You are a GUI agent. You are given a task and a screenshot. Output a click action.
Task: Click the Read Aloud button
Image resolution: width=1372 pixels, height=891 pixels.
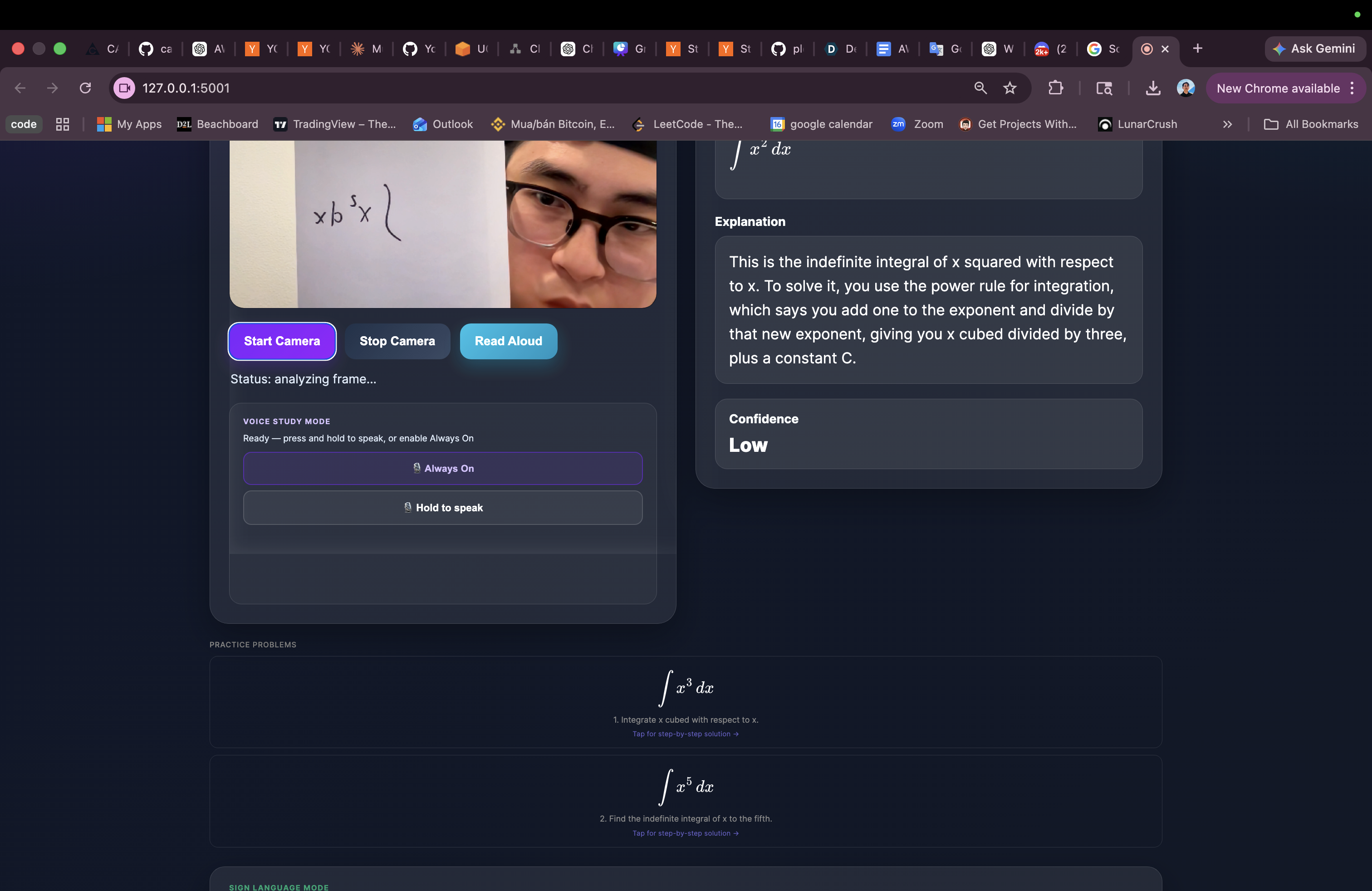[x=508, y=341]
